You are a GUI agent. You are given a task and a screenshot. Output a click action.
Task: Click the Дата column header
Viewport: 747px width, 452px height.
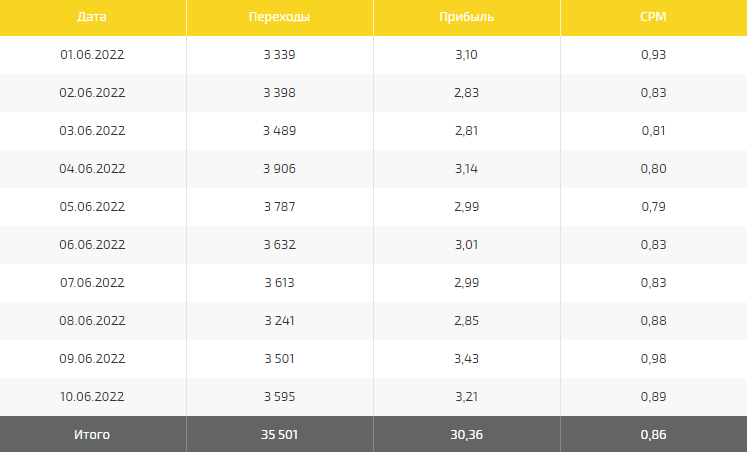(92, 17)
